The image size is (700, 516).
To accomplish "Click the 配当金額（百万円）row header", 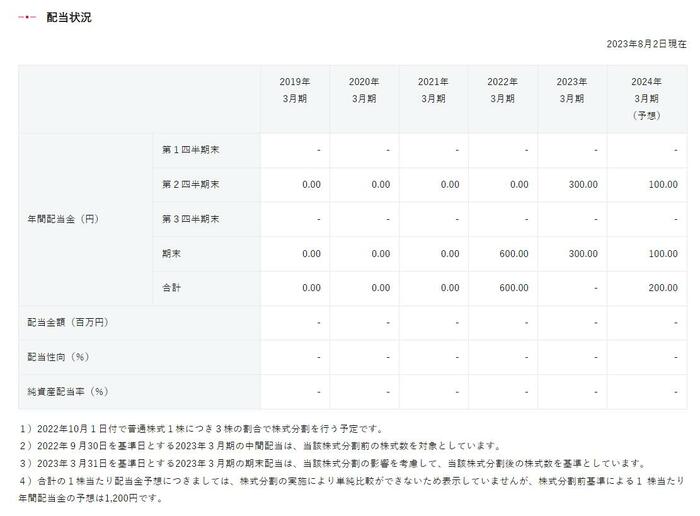I will (x=67, y=323).
